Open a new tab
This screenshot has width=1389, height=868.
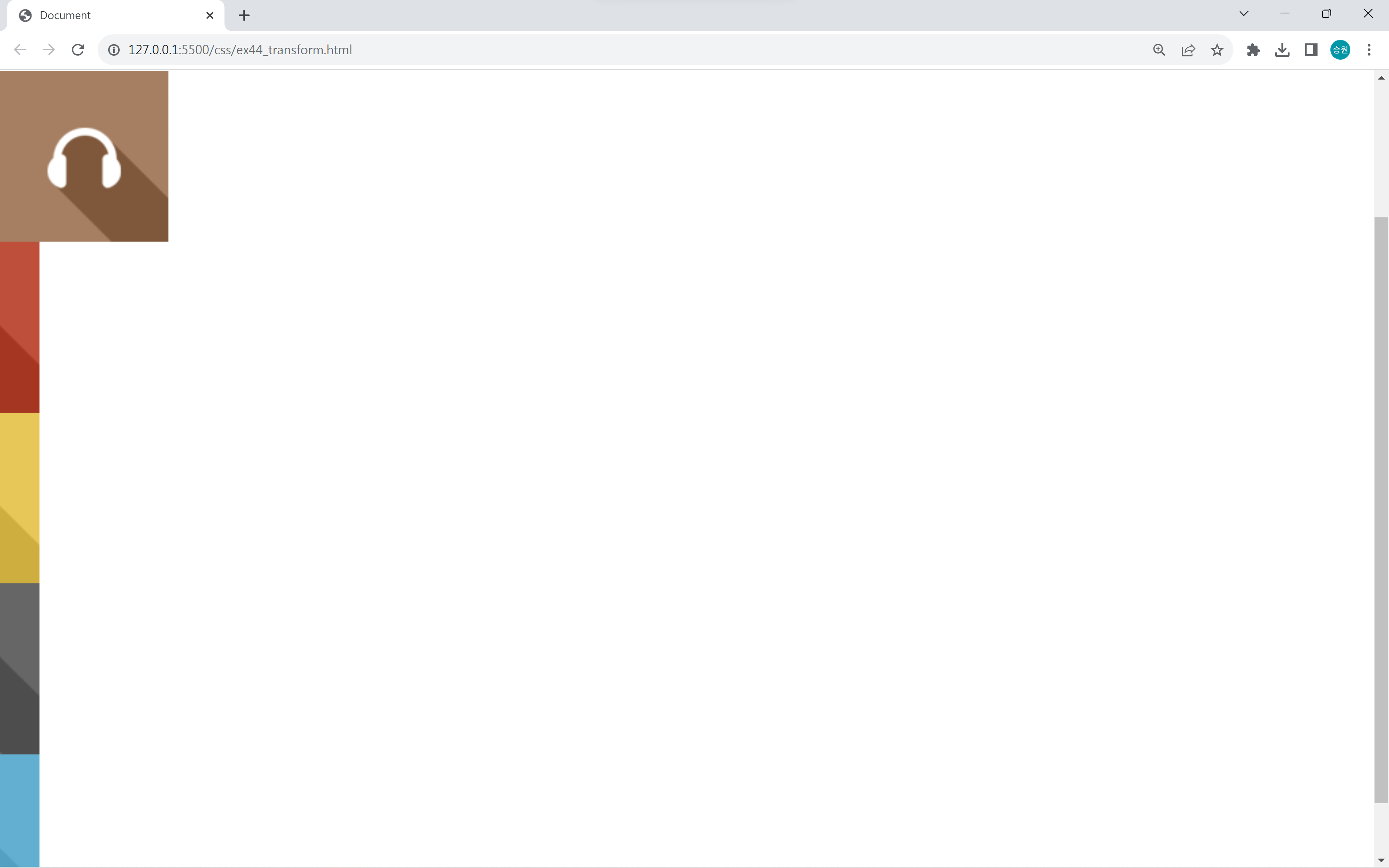coord(244,16)
